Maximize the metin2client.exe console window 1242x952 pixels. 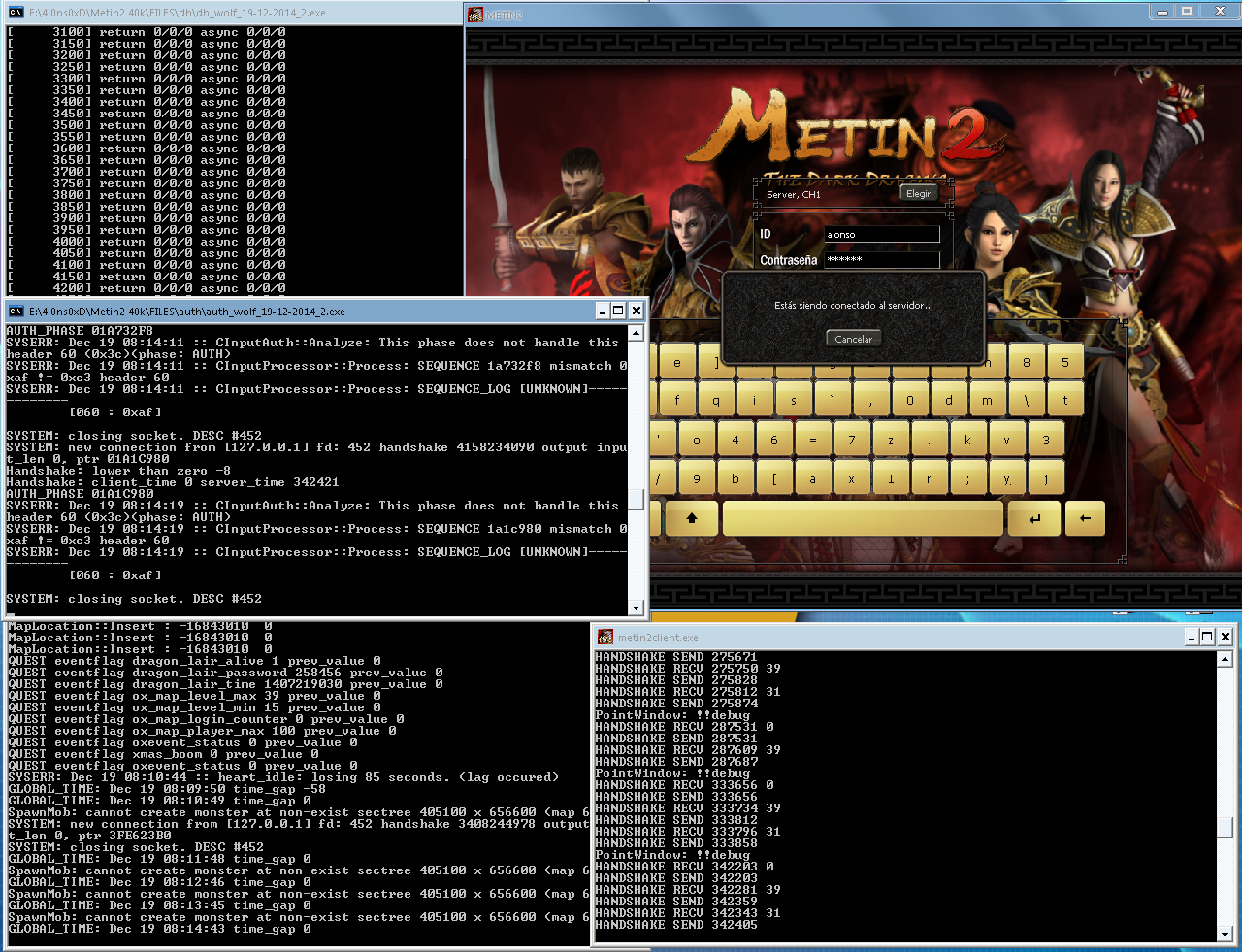tap(1207, 637)
